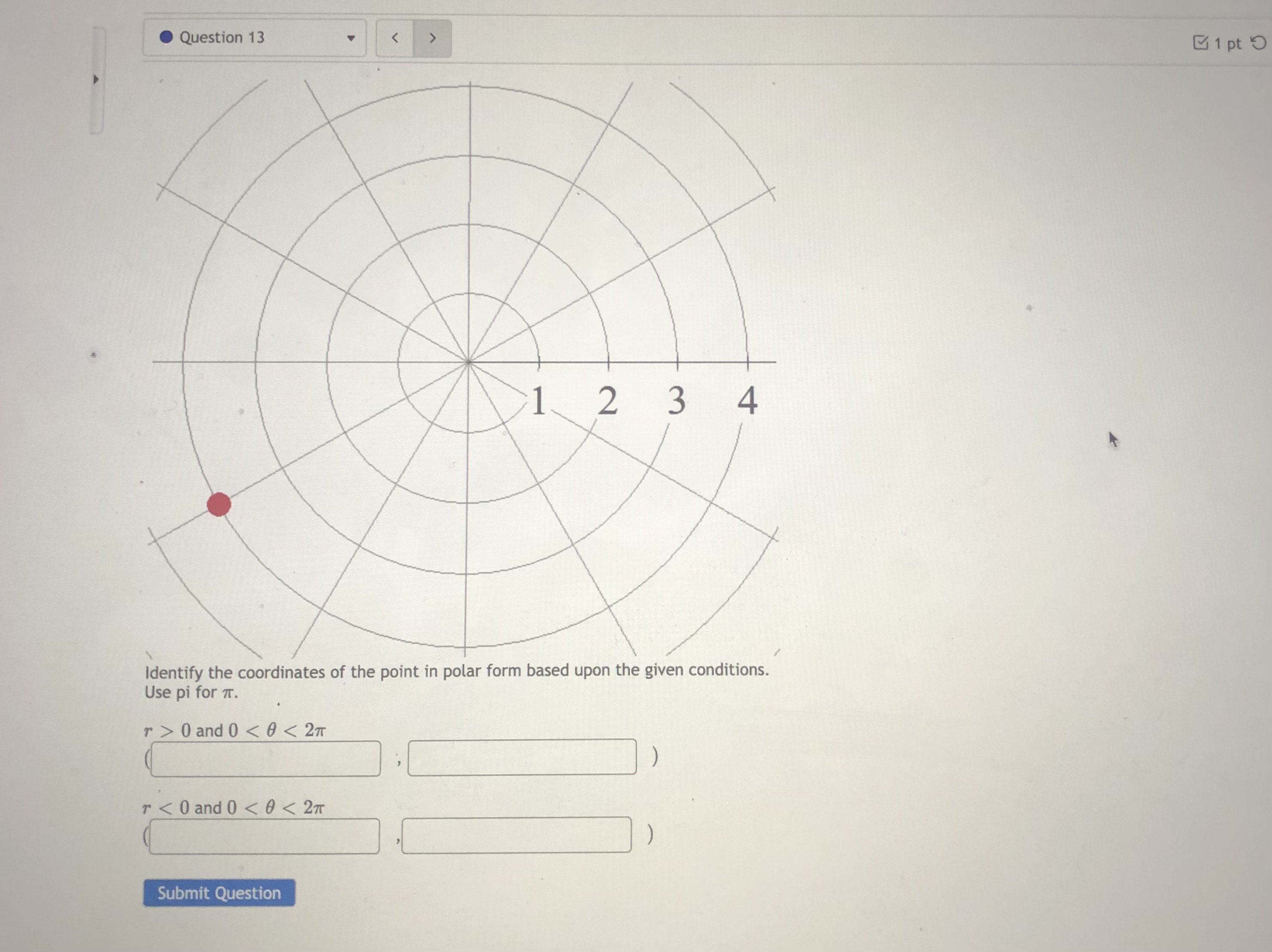The height and width of the screenshot is (952, 1272).
Task: Click the red point on the polar graph
Action: (218, 504)
